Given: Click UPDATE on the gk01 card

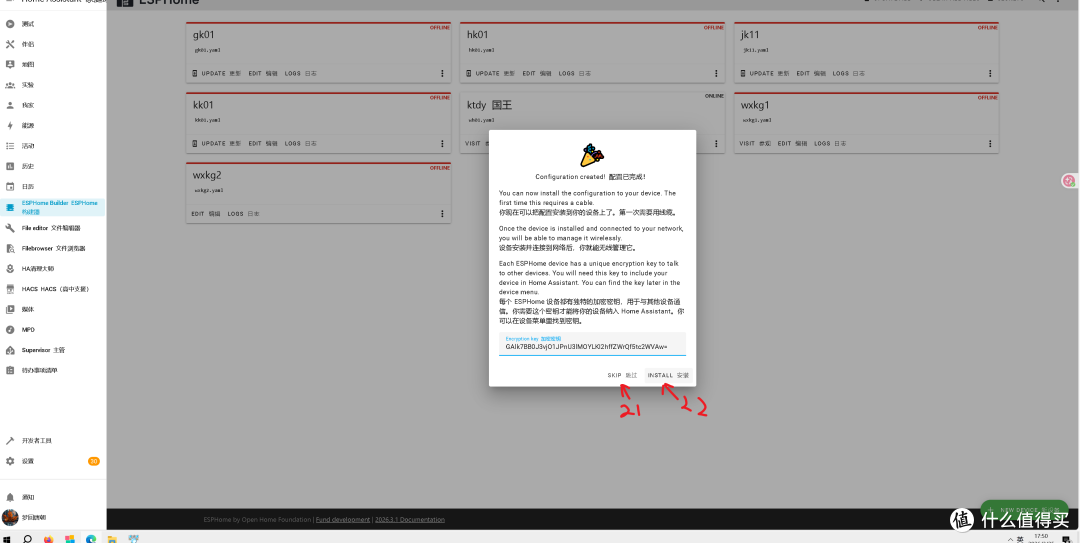Looking at the screenshot, I should tap(221, 73).
